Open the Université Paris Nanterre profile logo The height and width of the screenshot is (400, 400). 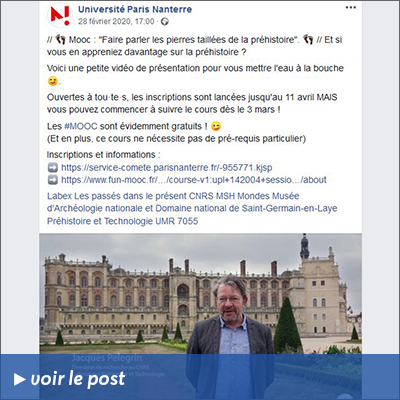60,15
